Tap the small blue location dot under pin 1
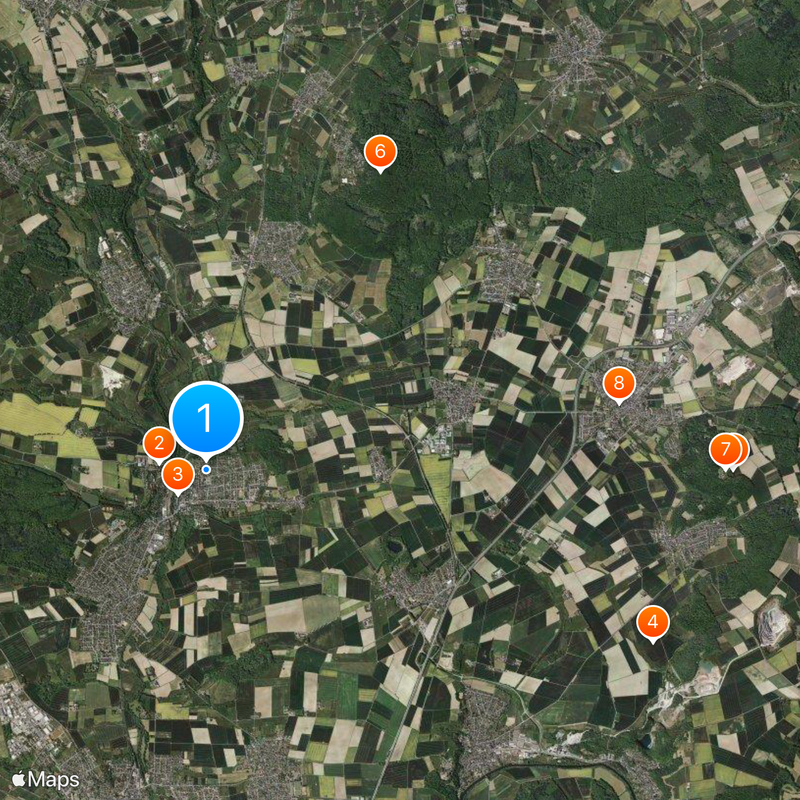This screenshot has height=800, width=800. 206,469
